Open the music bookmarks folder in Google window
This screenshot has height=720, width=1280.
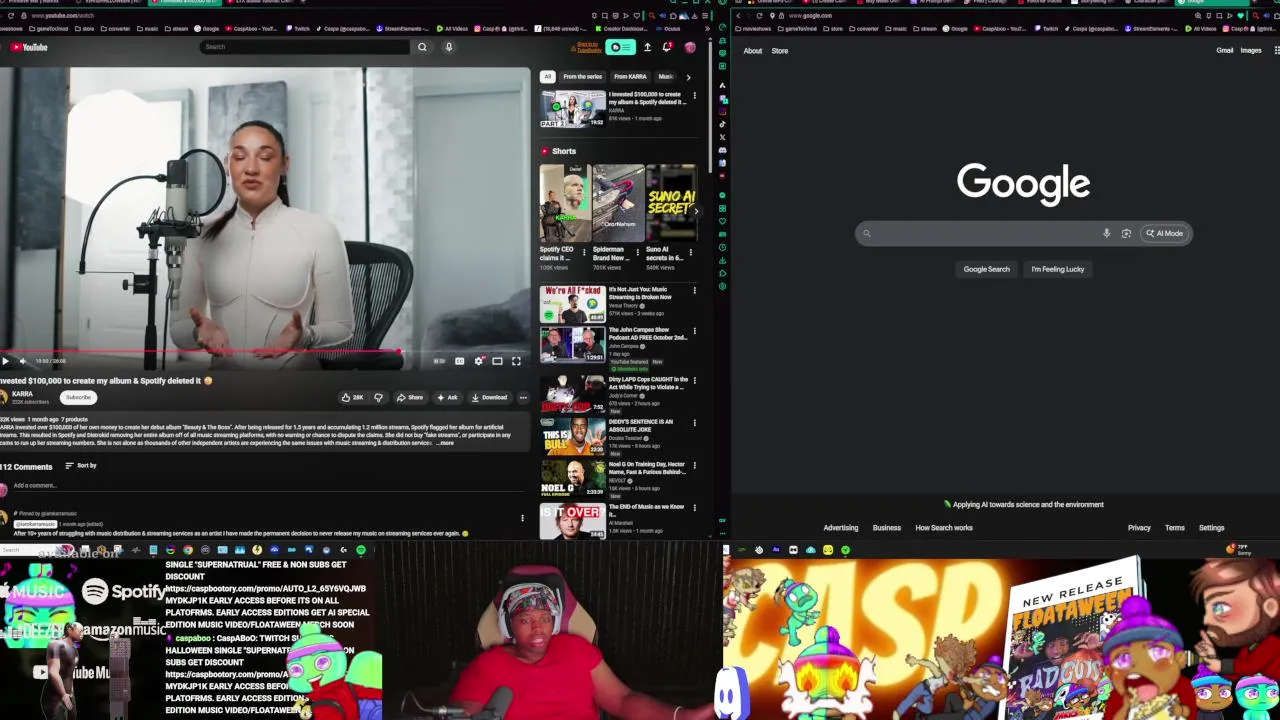coord(898,28)
